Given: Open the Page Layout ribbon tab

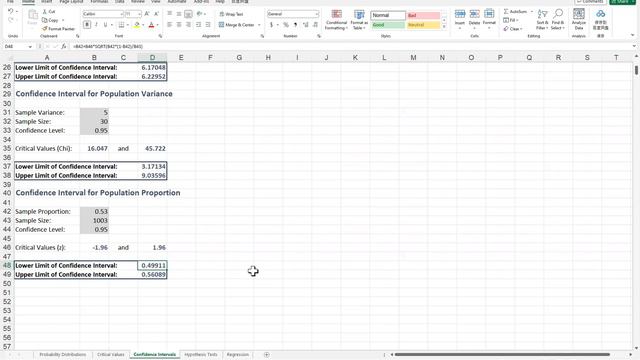Looking at the screenshot, I should pyautogui.click(x=71, y=2).
